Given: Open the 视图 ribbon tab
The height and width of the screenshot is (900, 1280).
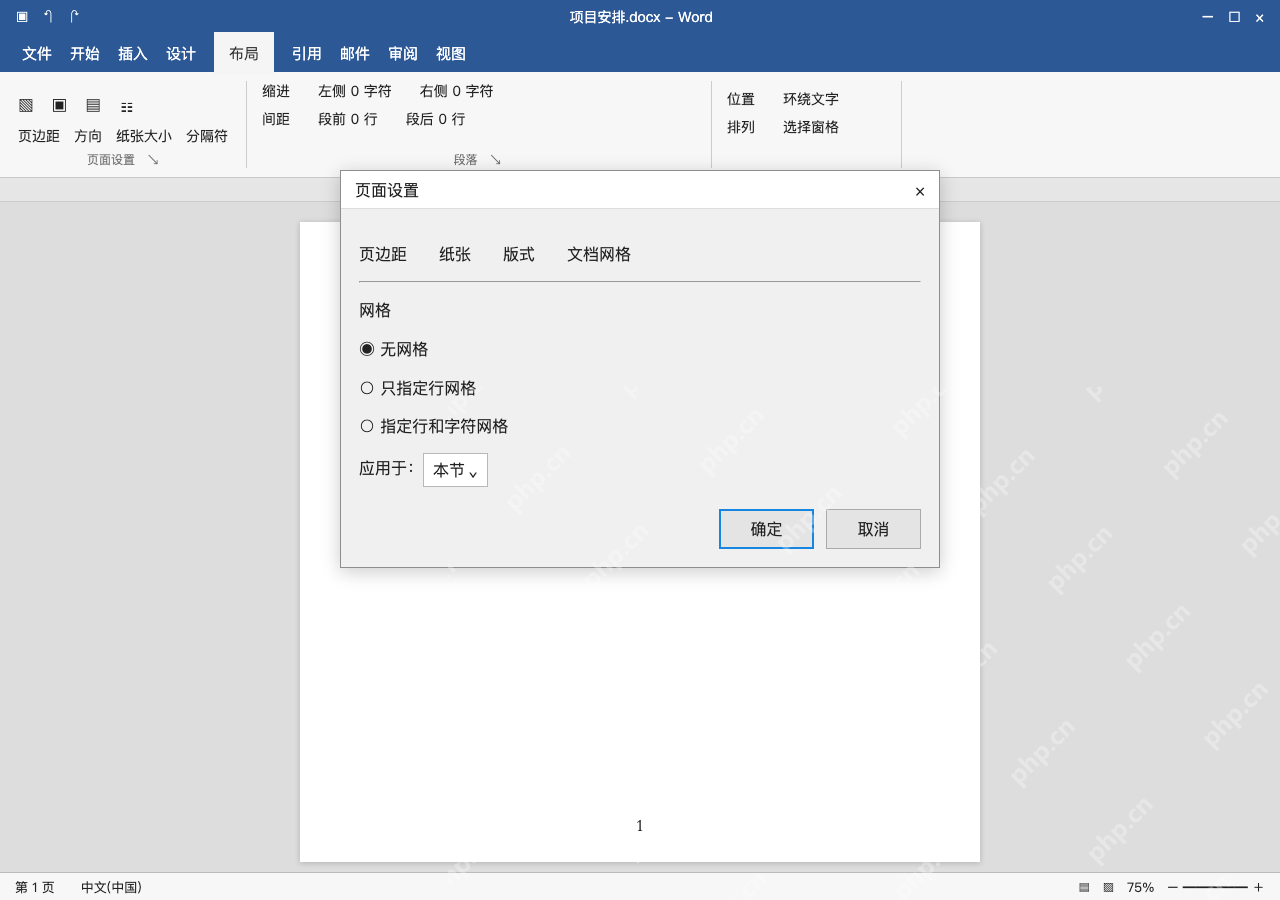Looking at the screenshot, I should click(x=451, y=54).
